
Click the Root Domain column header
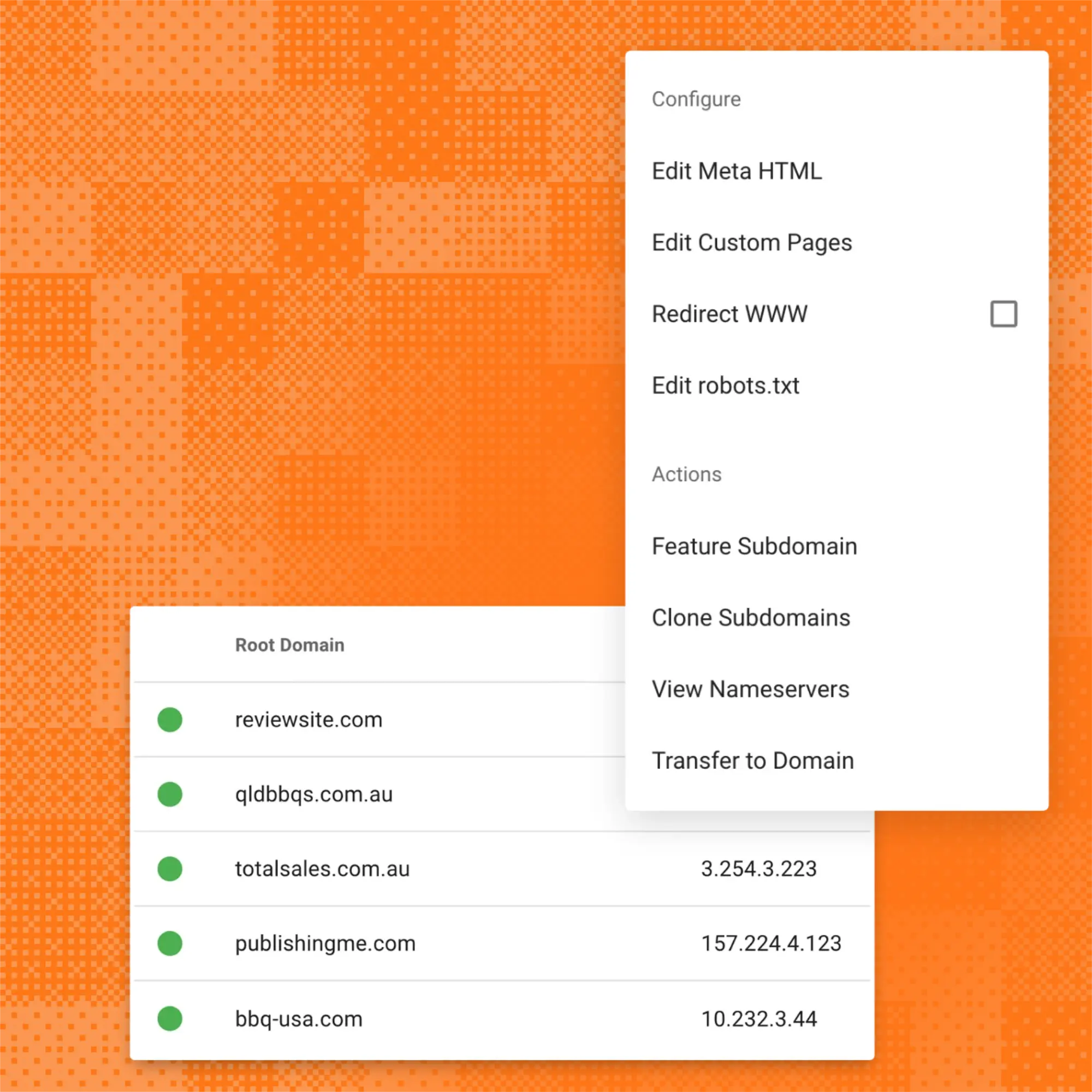(x=289, y=645)
